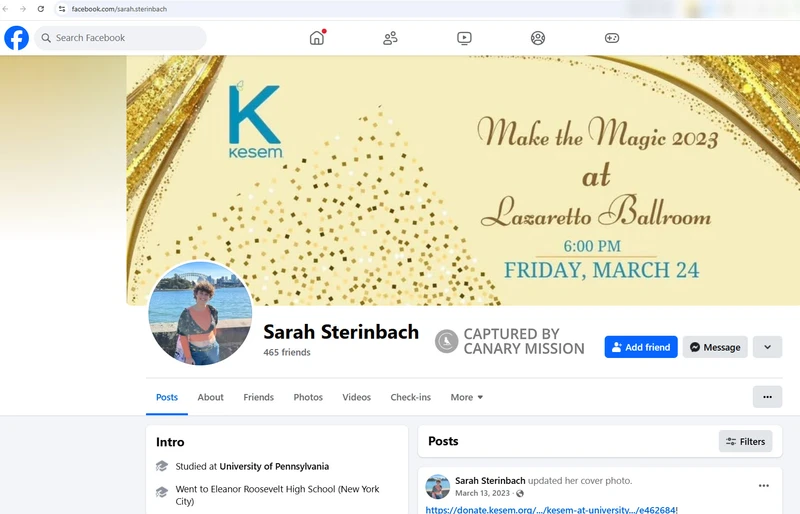Click the search magnifier icon
The image size is (800, 514).
pos(46,38)
